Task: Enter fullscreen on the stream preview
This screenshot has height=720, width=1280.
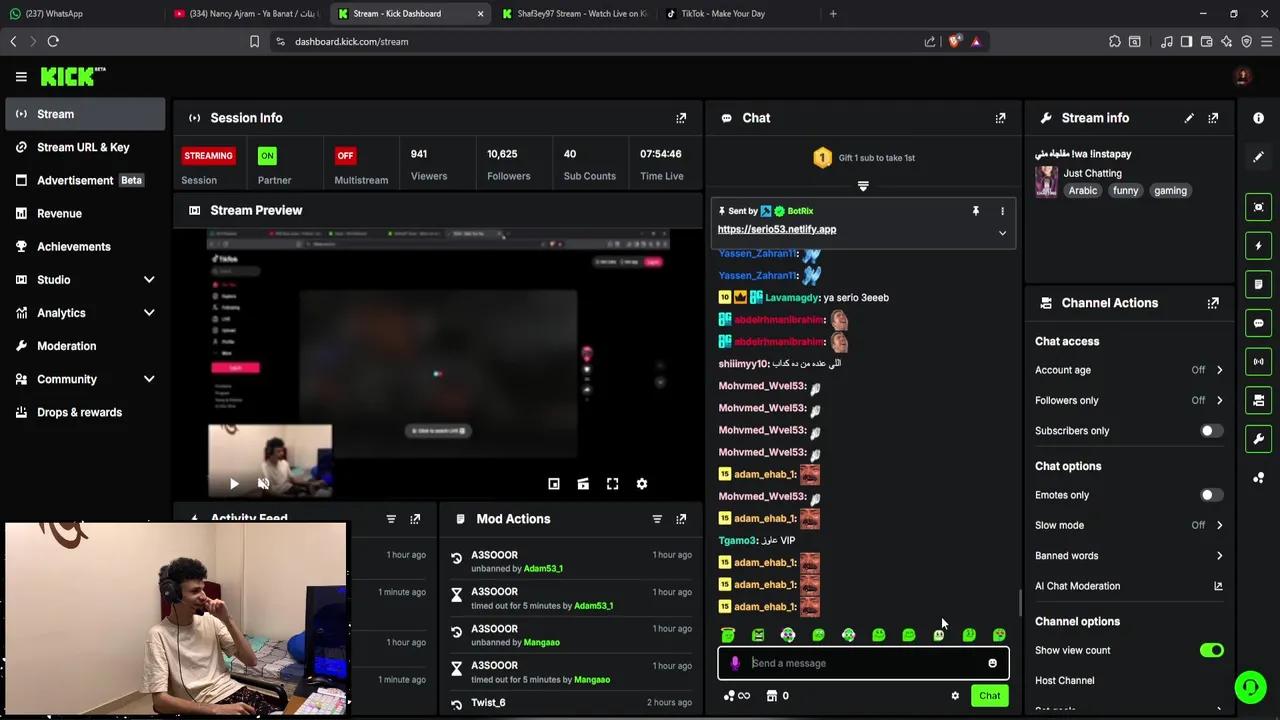Action: [612, 484]
